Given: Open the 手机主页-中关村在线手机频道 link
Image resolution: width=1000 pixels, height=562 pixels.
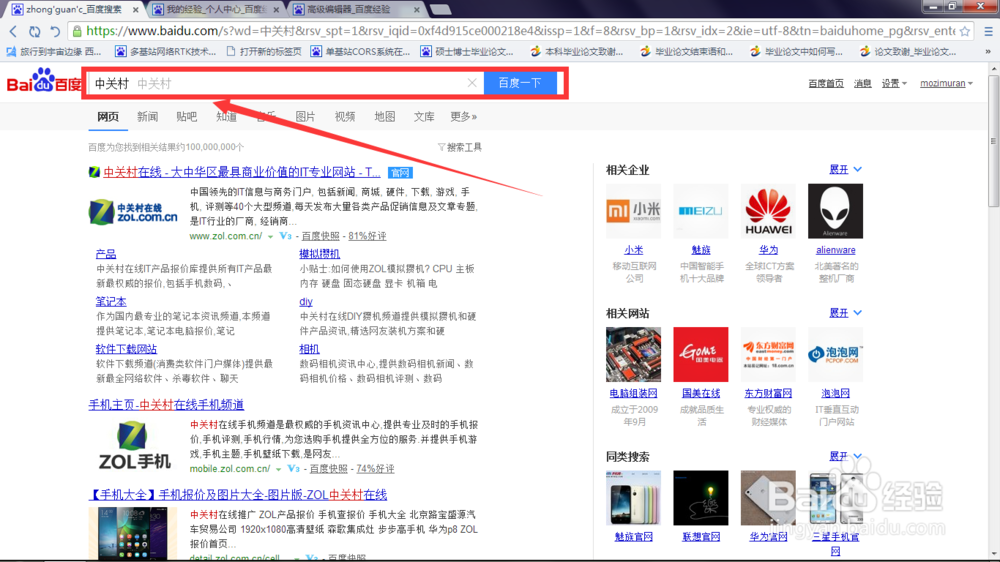Looking at the screenshot, I should (166, 405).
